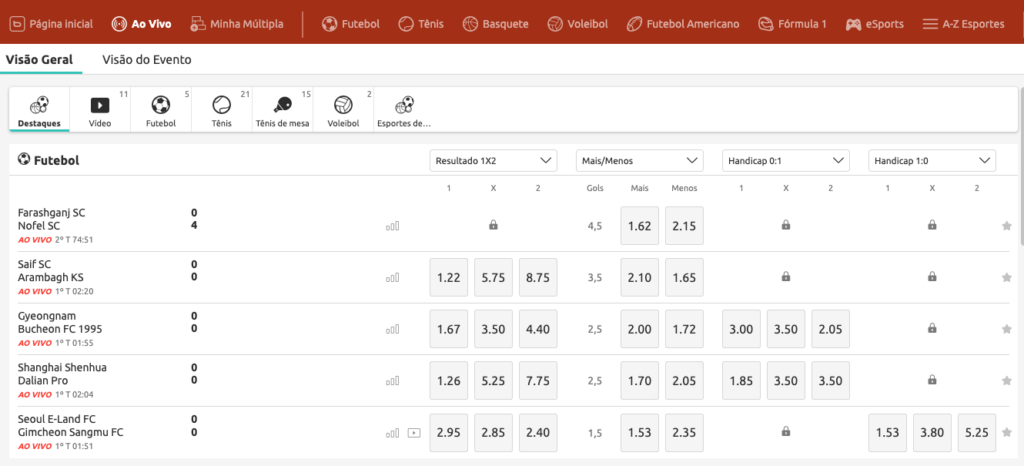
Task: Open Fórmula 1 in top navigation
Action: click(792, 23)
